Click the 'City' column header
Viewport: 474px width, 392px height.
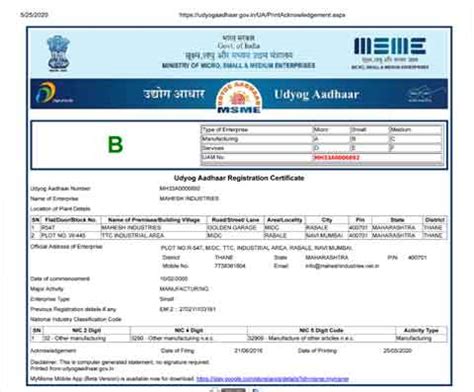tap(327, 220)
